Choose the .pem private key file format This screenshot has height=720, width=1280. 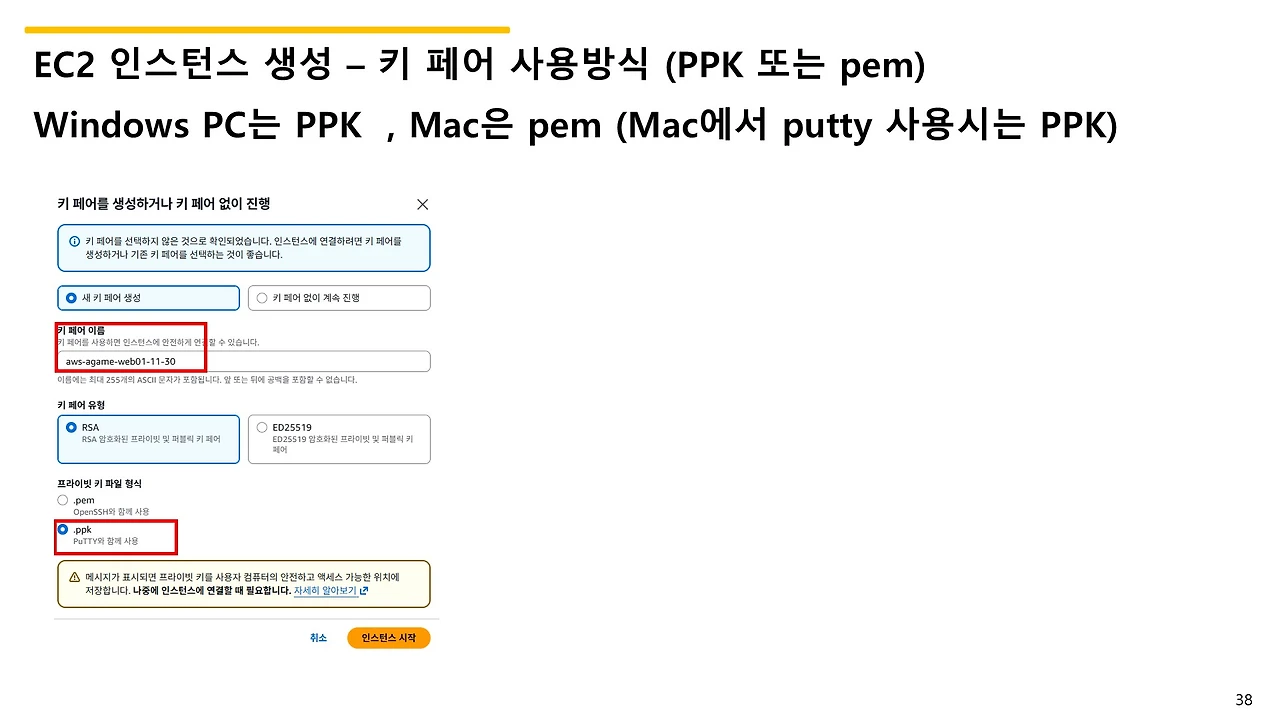pos(61,500)
